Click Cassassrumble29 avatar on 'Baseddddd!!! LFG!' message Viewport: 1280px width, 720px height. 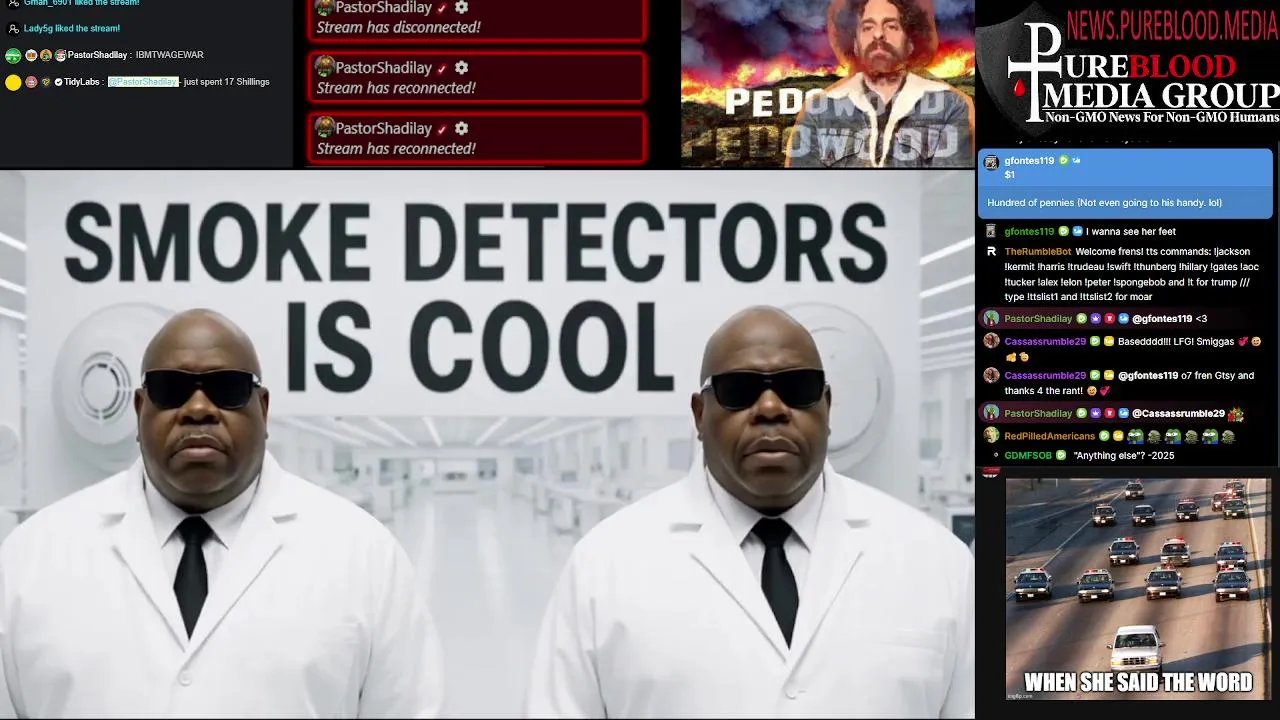pyautogui.click(x=992, y=341)
